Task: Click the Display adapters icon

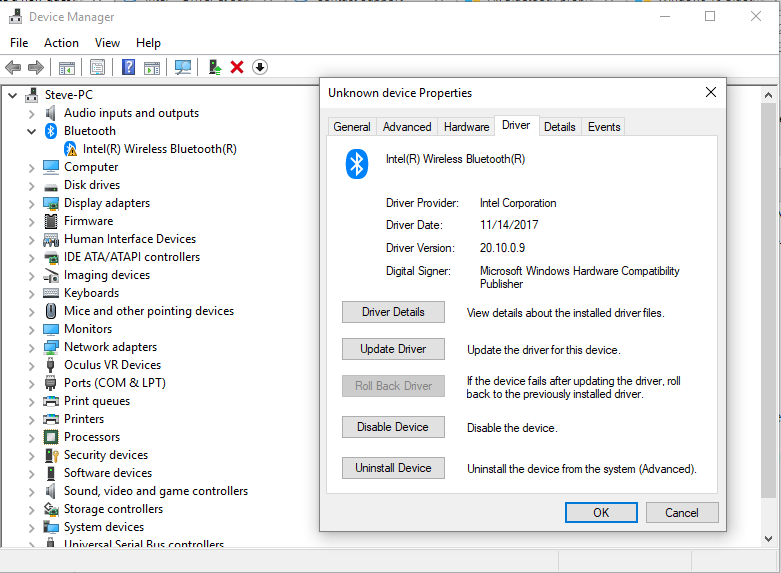Action: tap(51, 203)
